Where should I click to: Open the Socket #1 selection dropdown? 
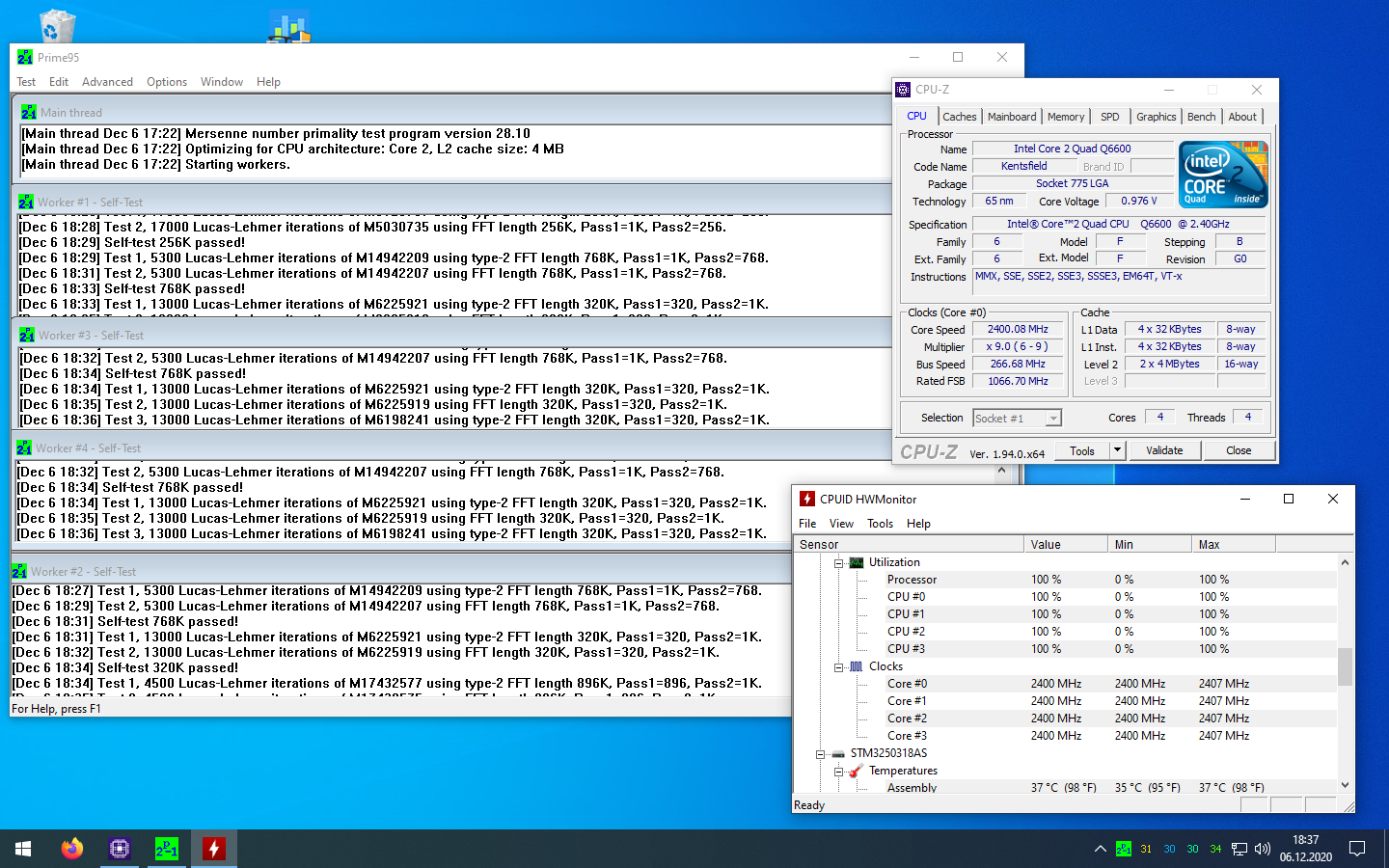[x=1017, y=418]
